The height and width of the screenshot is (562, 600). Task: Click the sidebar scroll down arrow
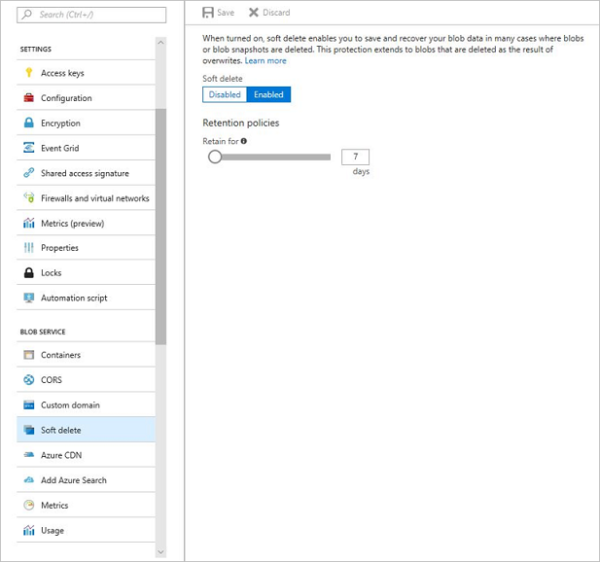(161, 552)
